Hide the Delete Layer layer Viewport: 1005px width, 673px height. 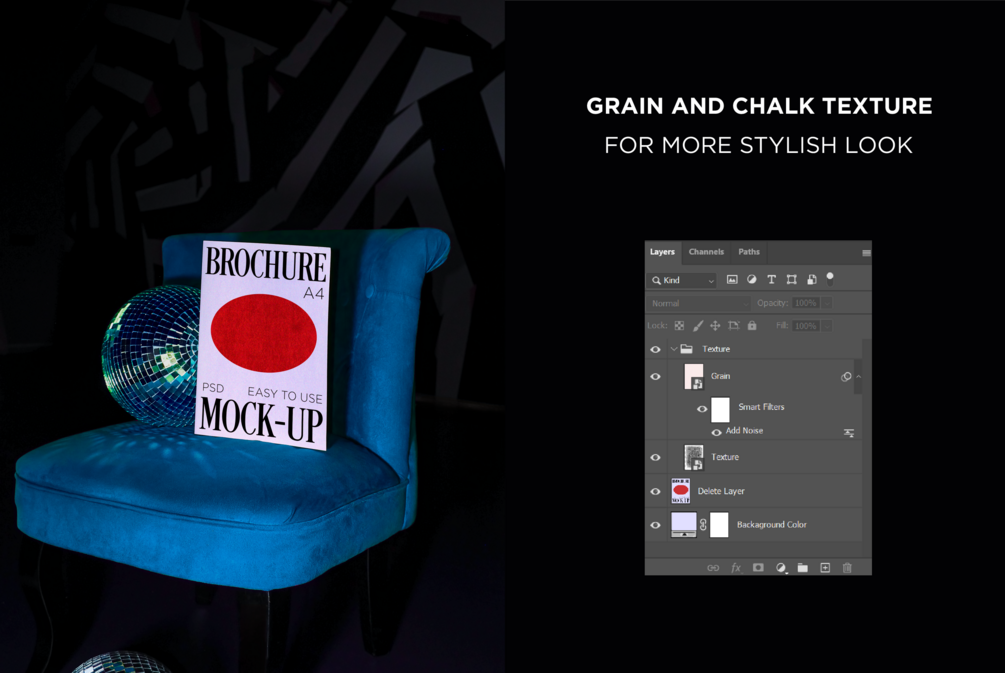[655, 492]
